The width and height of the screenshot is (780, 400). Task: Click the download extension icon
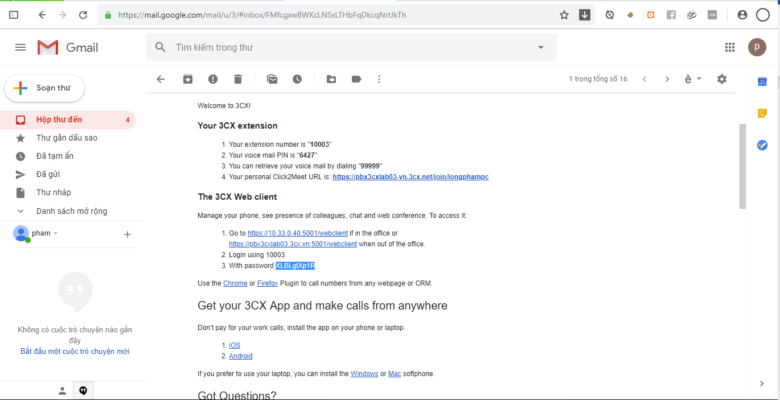point(584,15)
